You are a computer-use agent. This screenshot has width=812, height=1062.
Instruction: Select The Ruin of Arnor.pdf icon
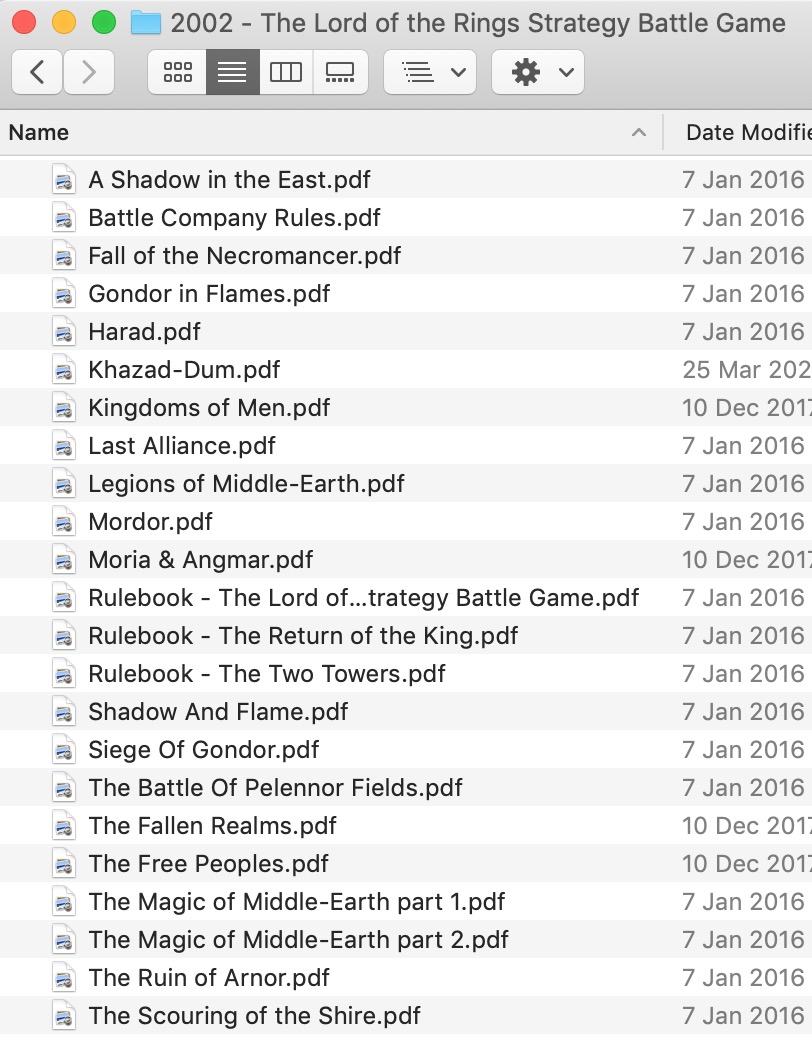click(64, 978)
